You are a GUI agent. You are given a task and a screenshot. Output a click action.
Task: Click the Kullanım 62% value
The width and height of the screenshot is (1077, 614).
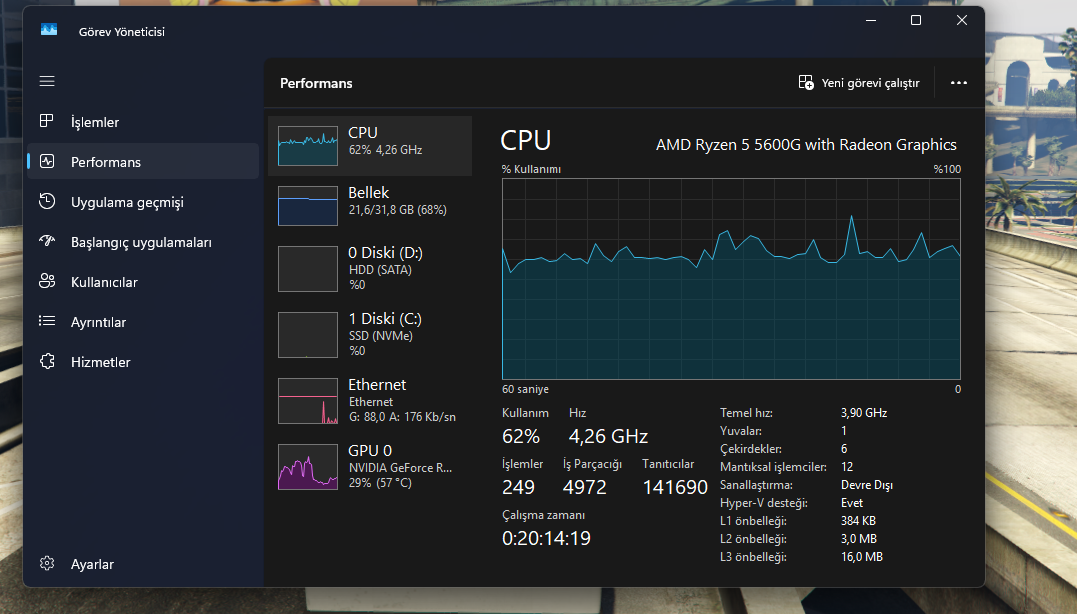(521, 436)
